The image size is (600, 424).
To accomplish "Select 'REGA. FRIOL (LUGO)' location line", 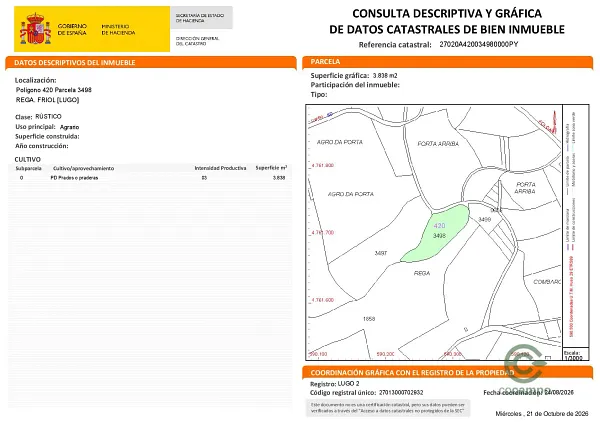I will coord(47,100).
